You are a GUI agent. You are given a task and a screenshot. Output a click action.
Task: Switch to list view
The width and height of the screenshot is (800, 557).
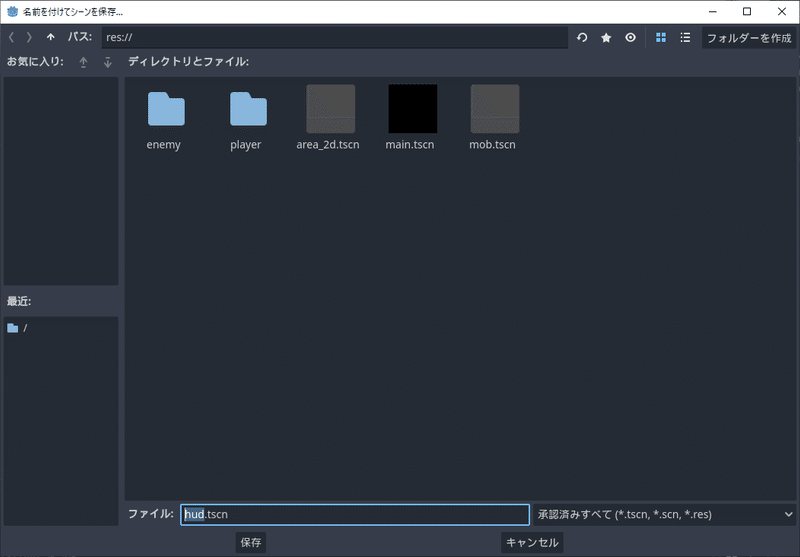tap(685, 37)
